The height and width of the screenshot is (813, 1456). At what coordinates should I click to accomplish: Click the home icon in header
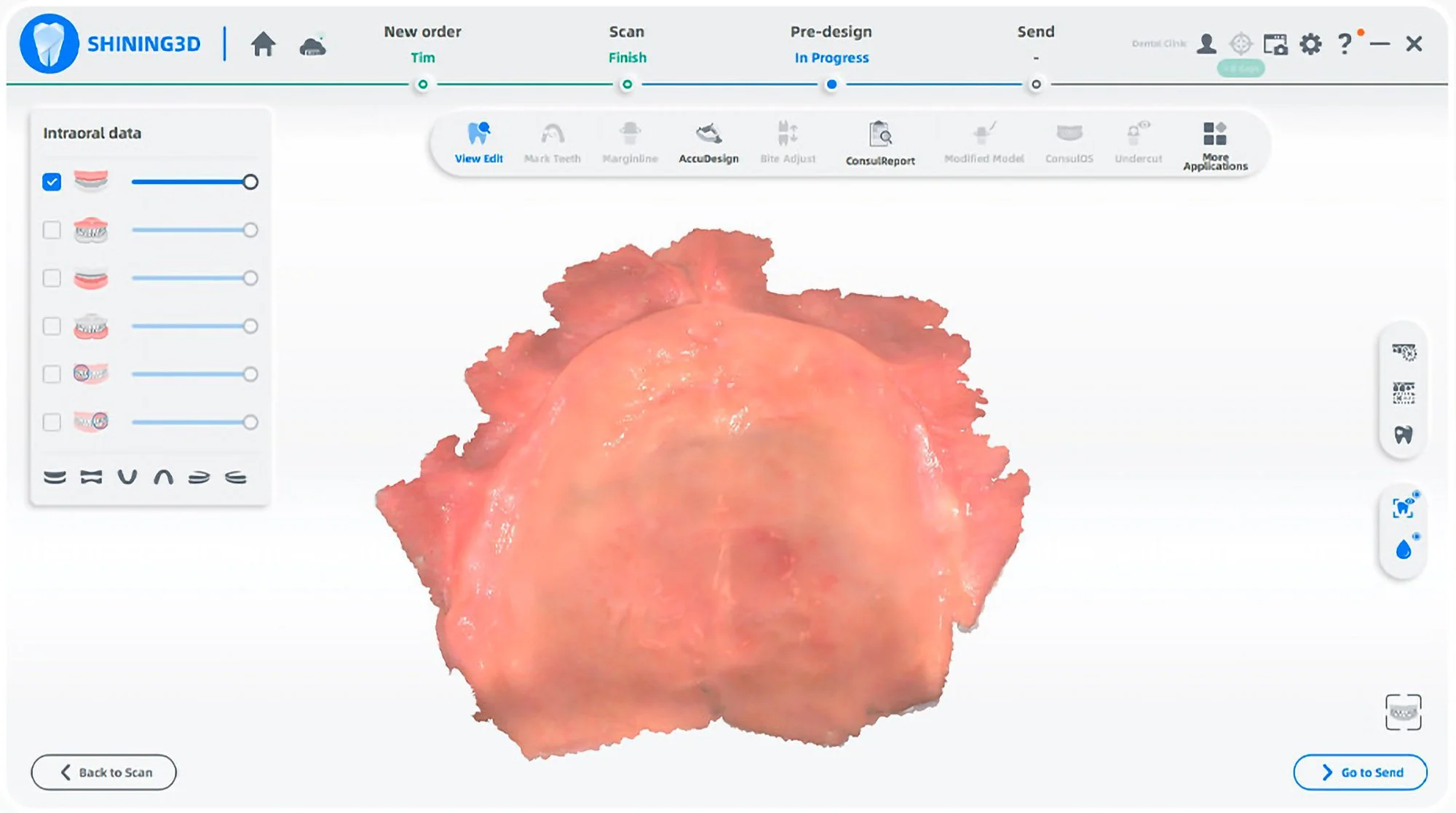[264, 45]
